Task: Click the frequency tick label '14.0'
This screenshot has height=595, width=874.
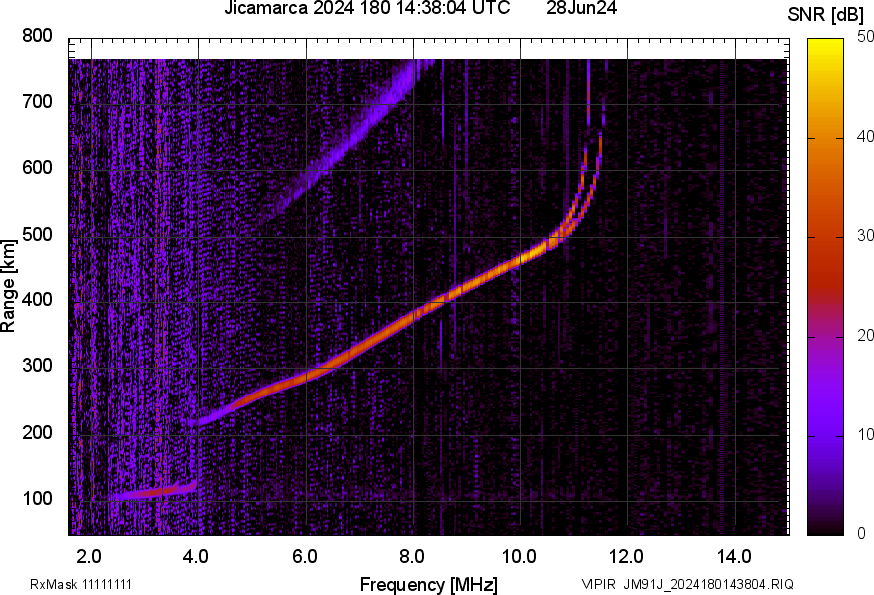Action: point(734,556)
